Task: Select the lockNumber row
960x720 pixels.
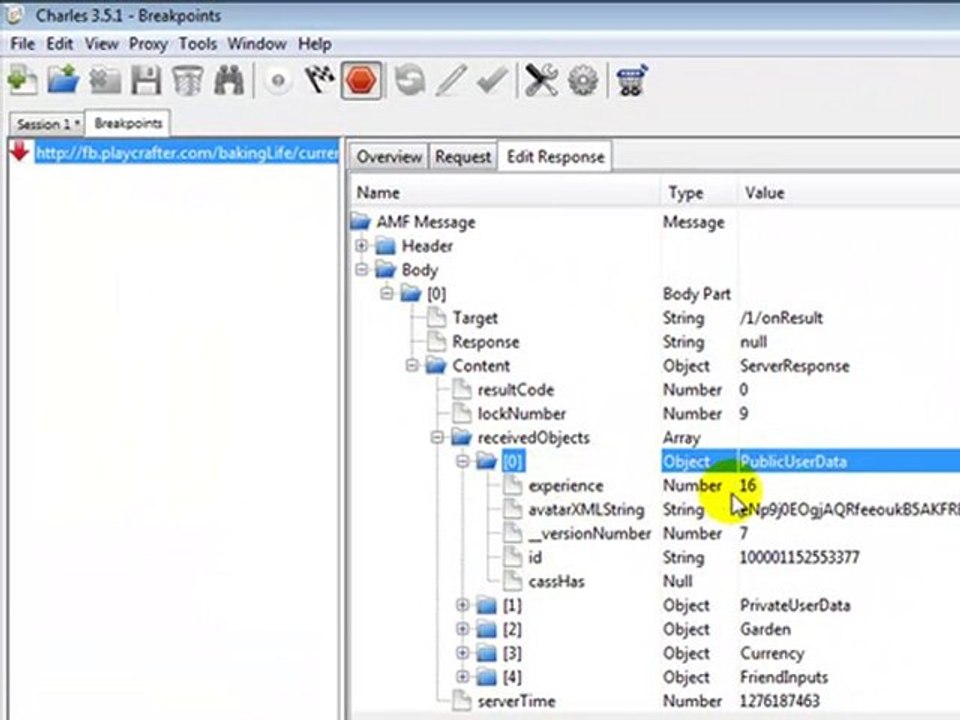Action: click(655, 414)
